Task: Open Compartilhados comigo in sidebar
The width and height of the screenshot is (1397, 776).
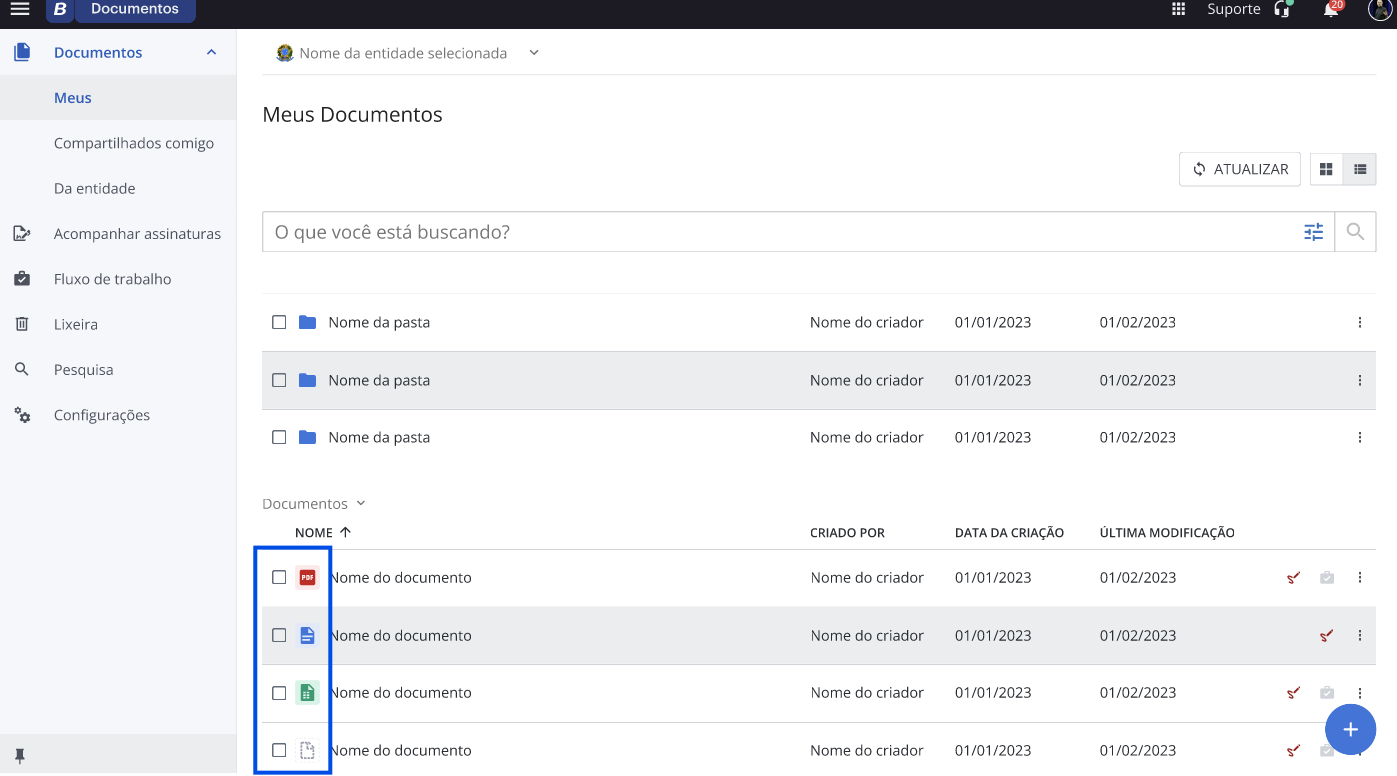Action: coord(134,143)
